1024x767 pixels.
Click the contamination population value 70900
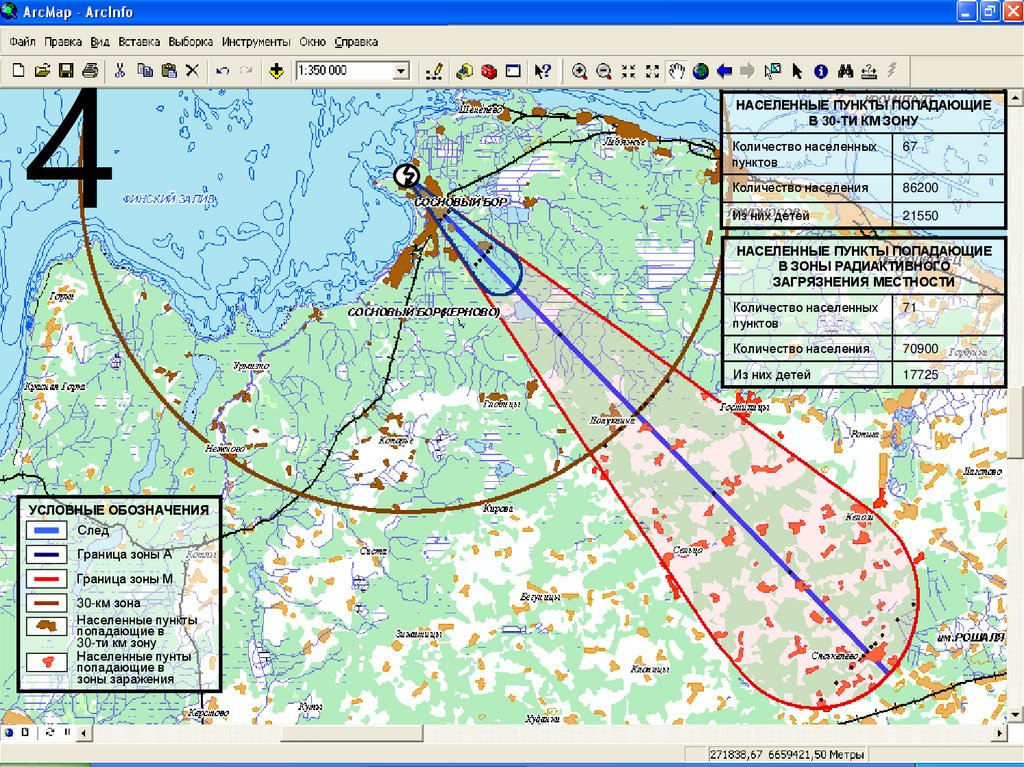click(920, 349)
